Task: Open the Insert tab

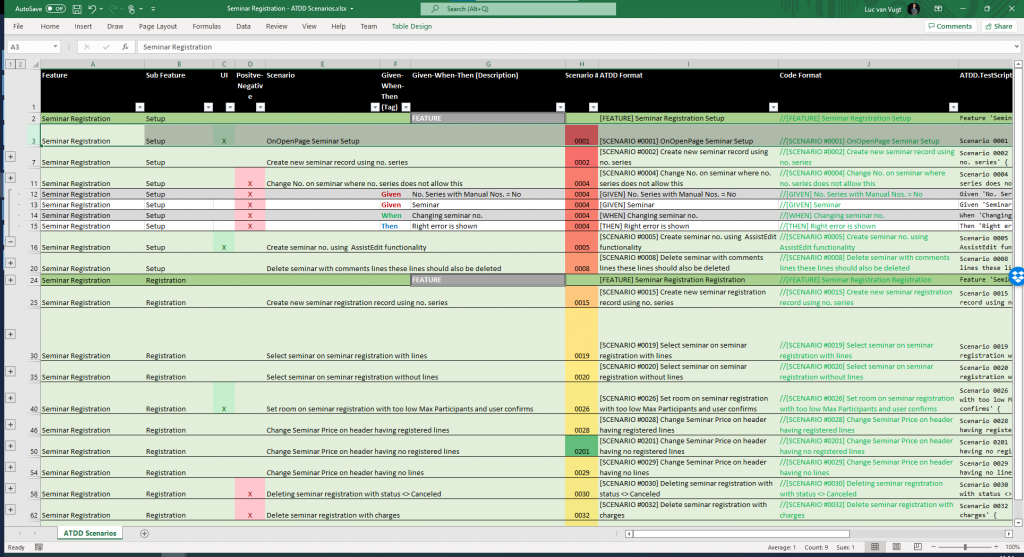Action: 83,27
